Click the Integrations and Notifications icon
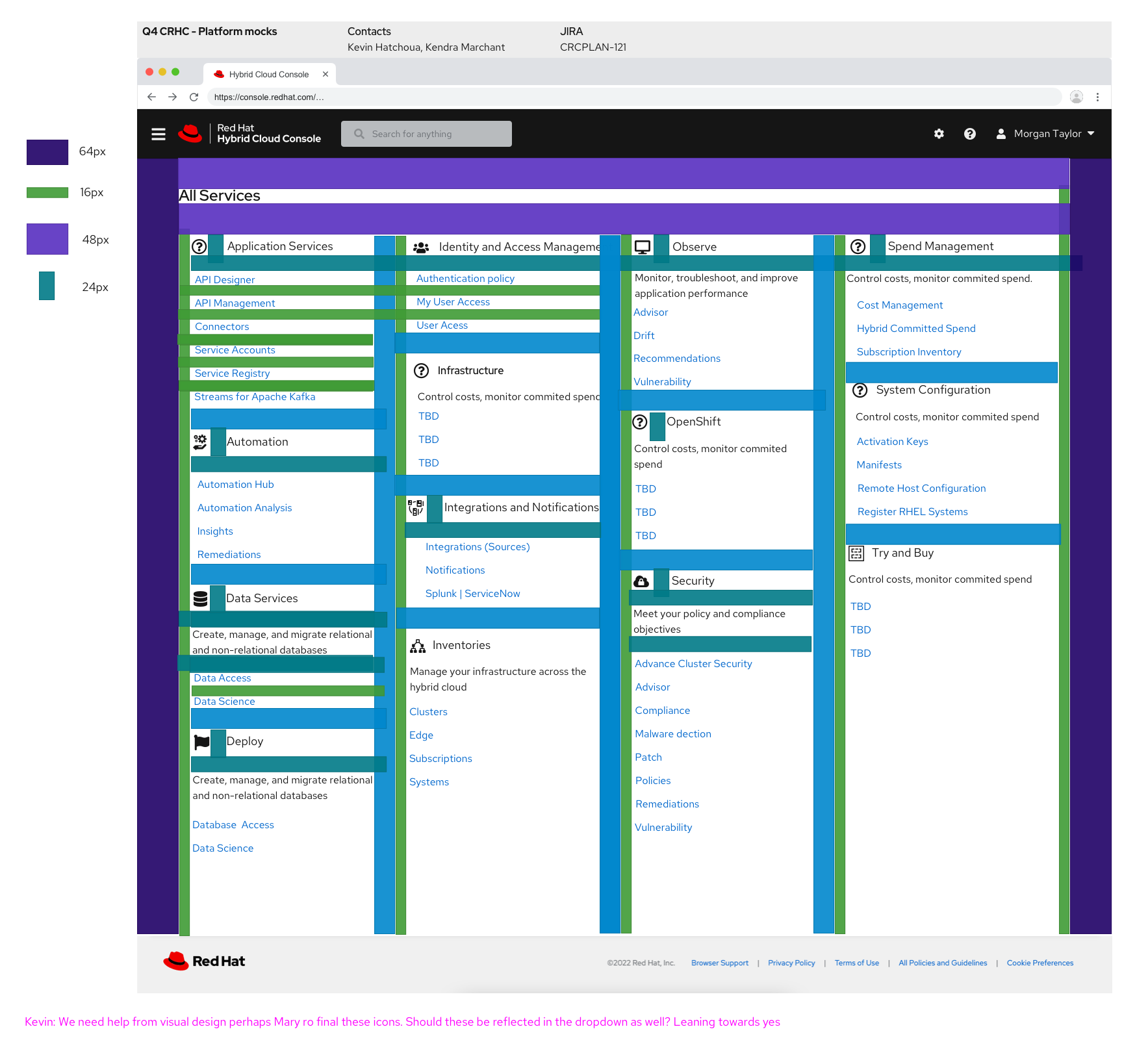The image size is (1148, 1053). click(x=416, y=507)
